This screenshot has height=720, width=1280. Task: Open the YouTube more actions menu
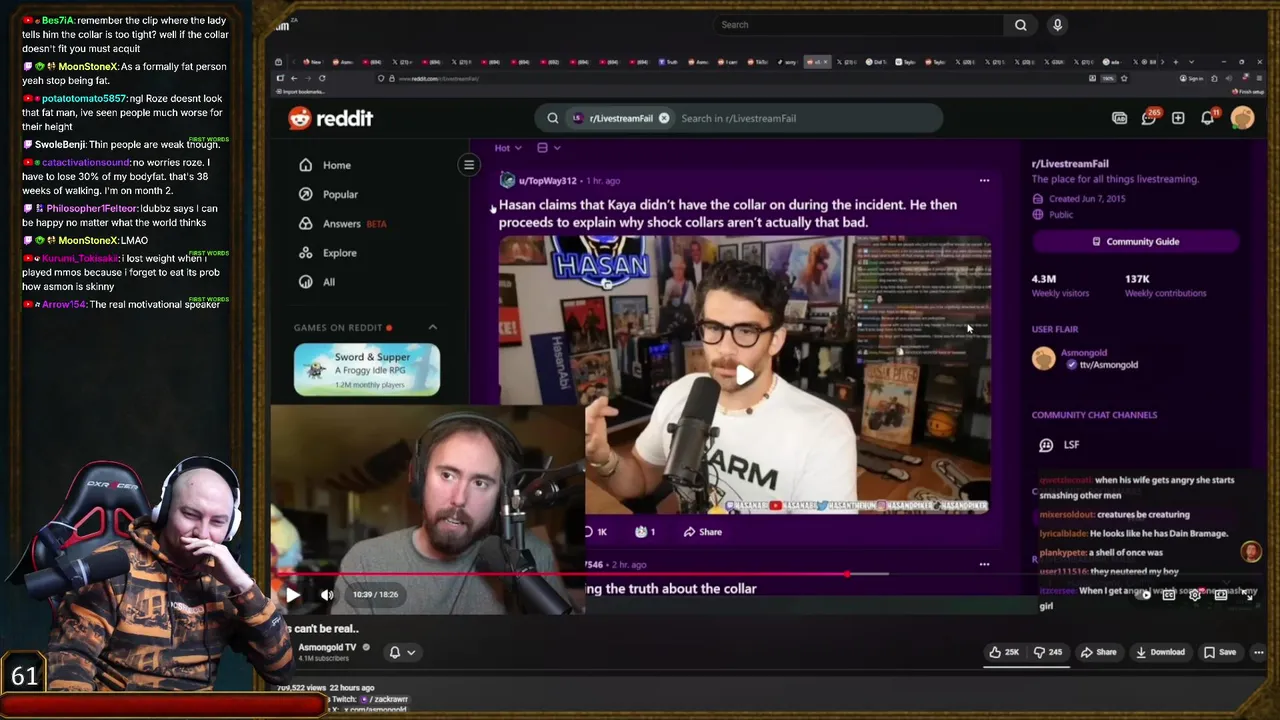(x=1258, y=652)
